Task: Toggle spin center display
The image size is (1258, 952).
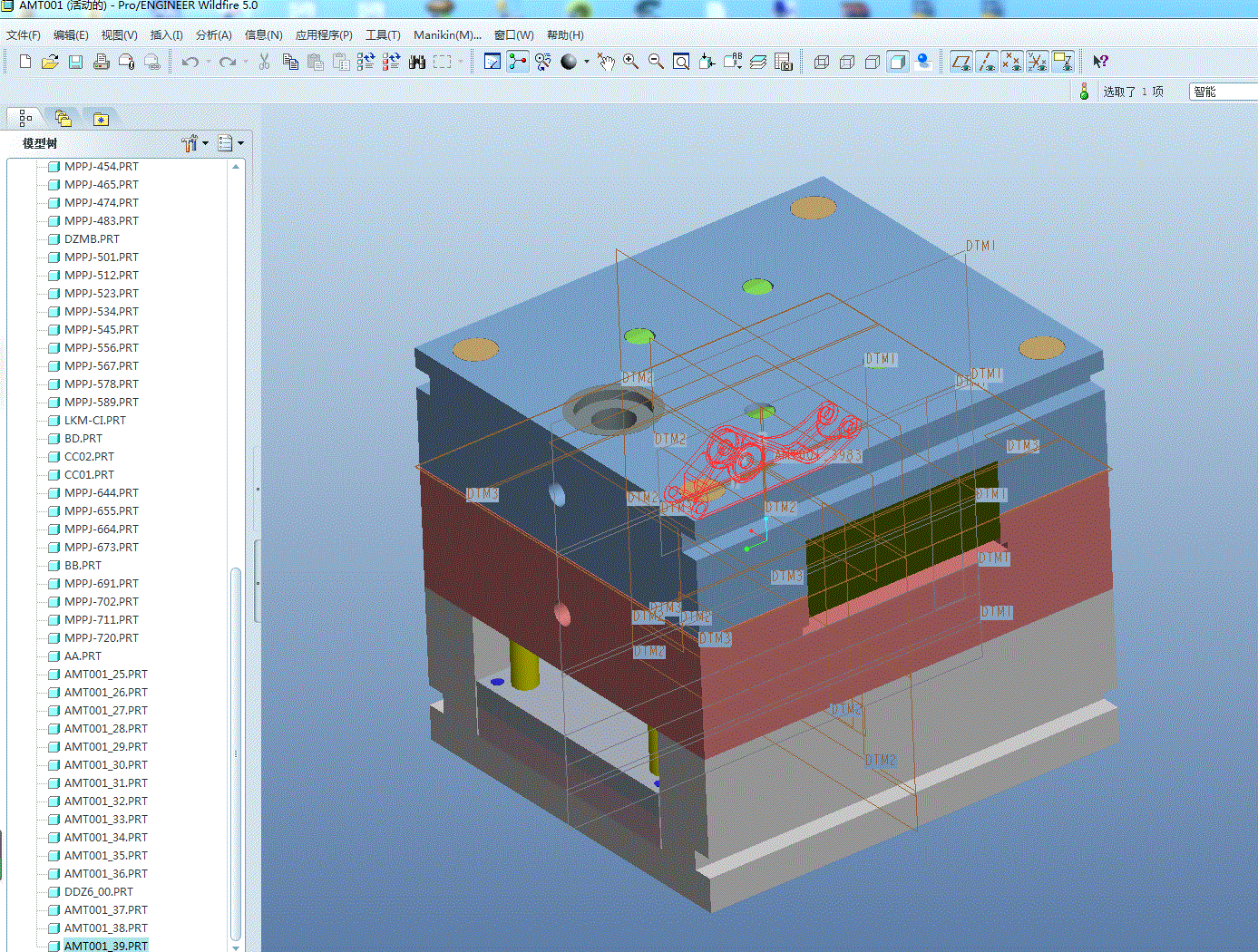Action: pos(517,62)
